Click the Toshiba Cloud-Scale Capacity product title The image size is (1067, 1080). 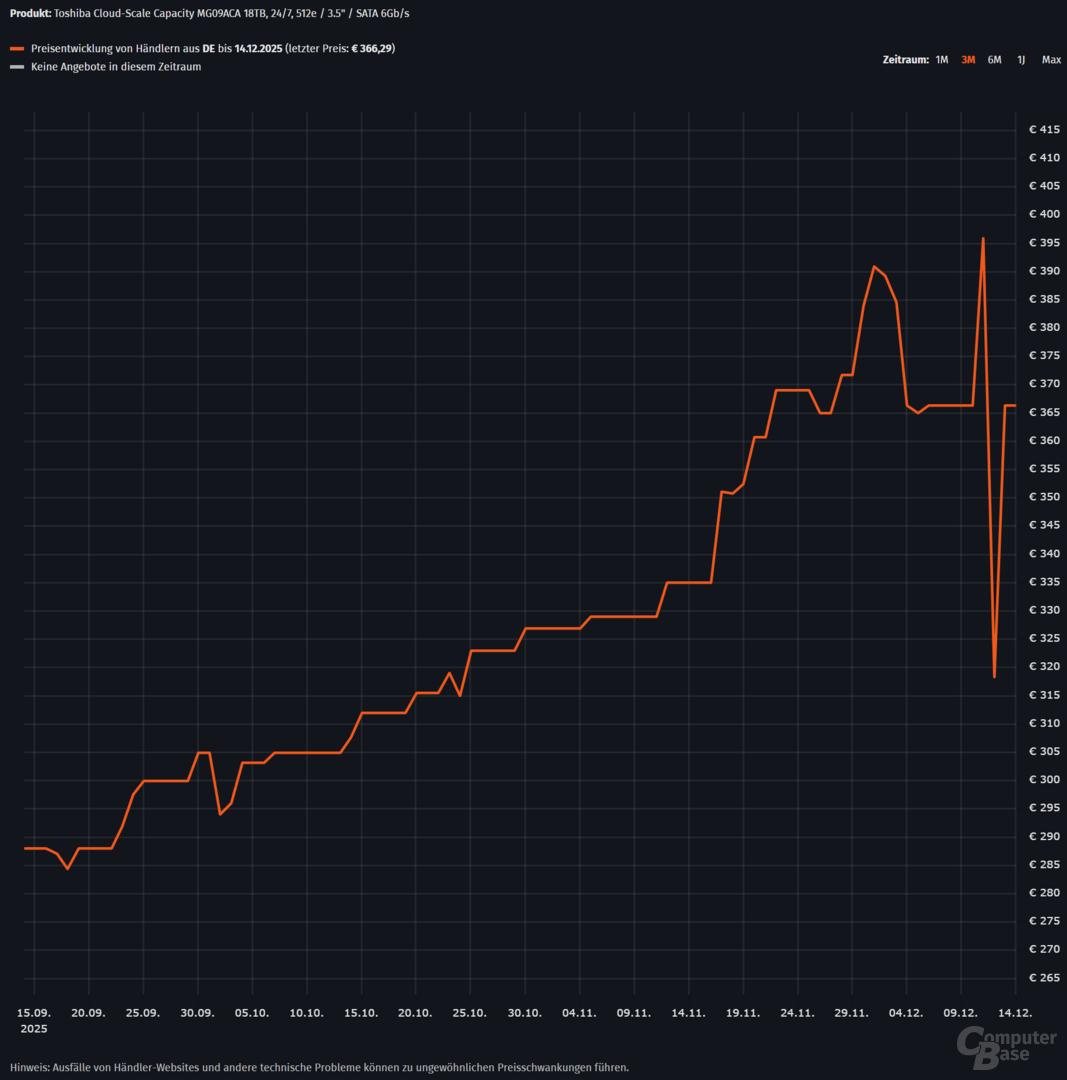coord(230,14)
